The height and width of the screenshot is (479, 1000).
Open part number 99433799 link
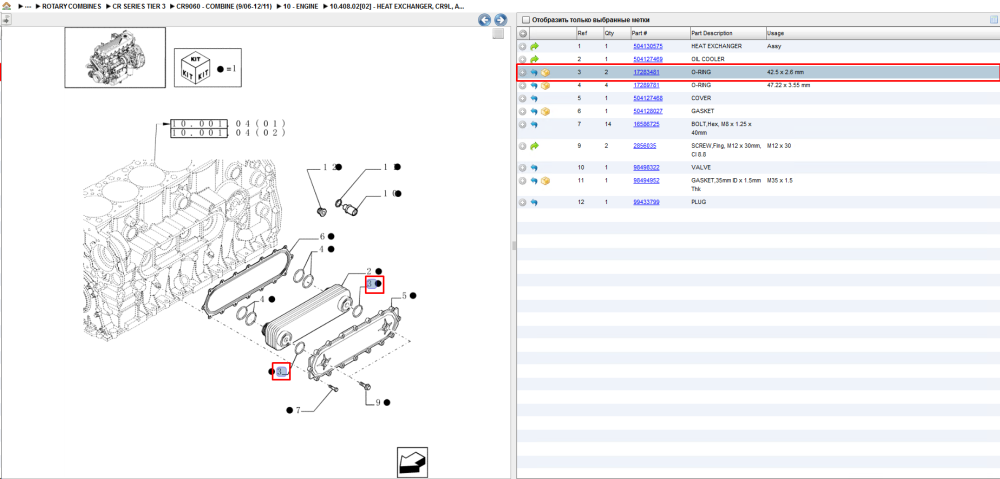point(646,202)
